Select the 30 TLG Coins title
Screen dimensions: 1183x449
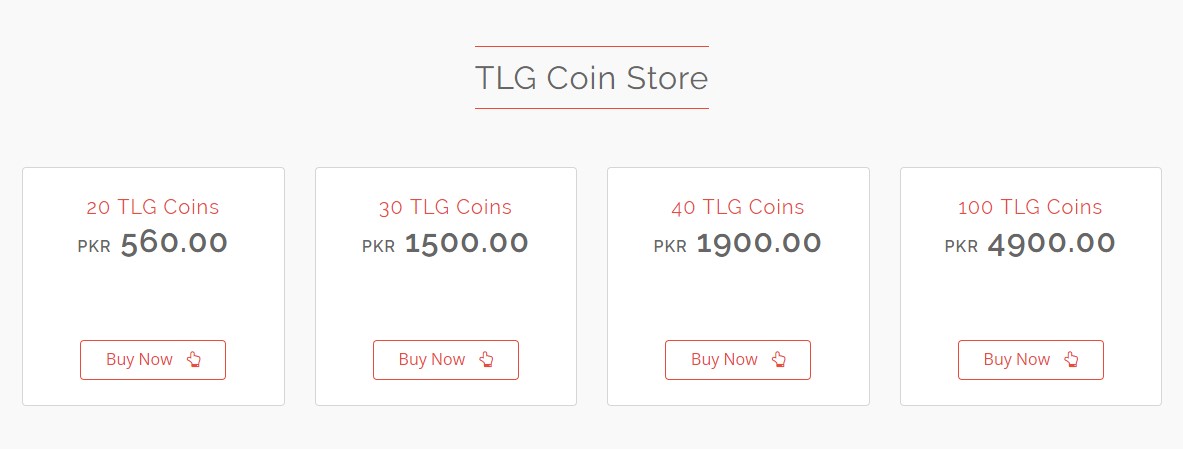pos(445,207)
